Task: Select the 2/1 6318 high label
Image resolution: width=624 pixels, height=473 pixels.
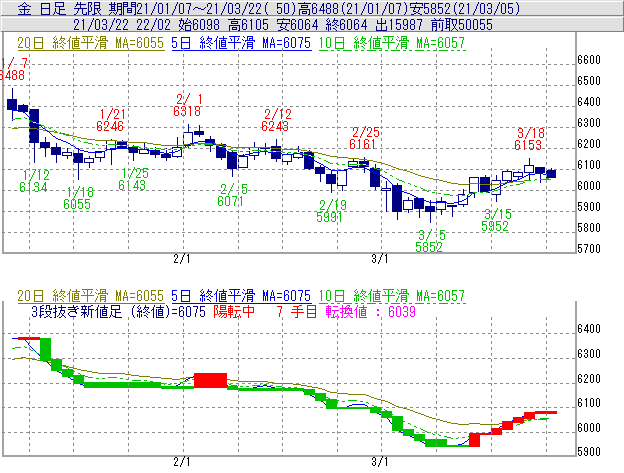Action: [187, 105]
